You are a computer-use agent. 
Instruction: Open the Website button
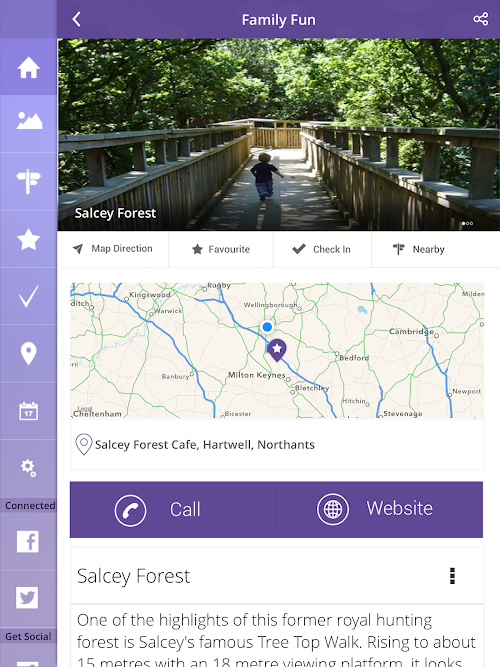tap(380, 510)
